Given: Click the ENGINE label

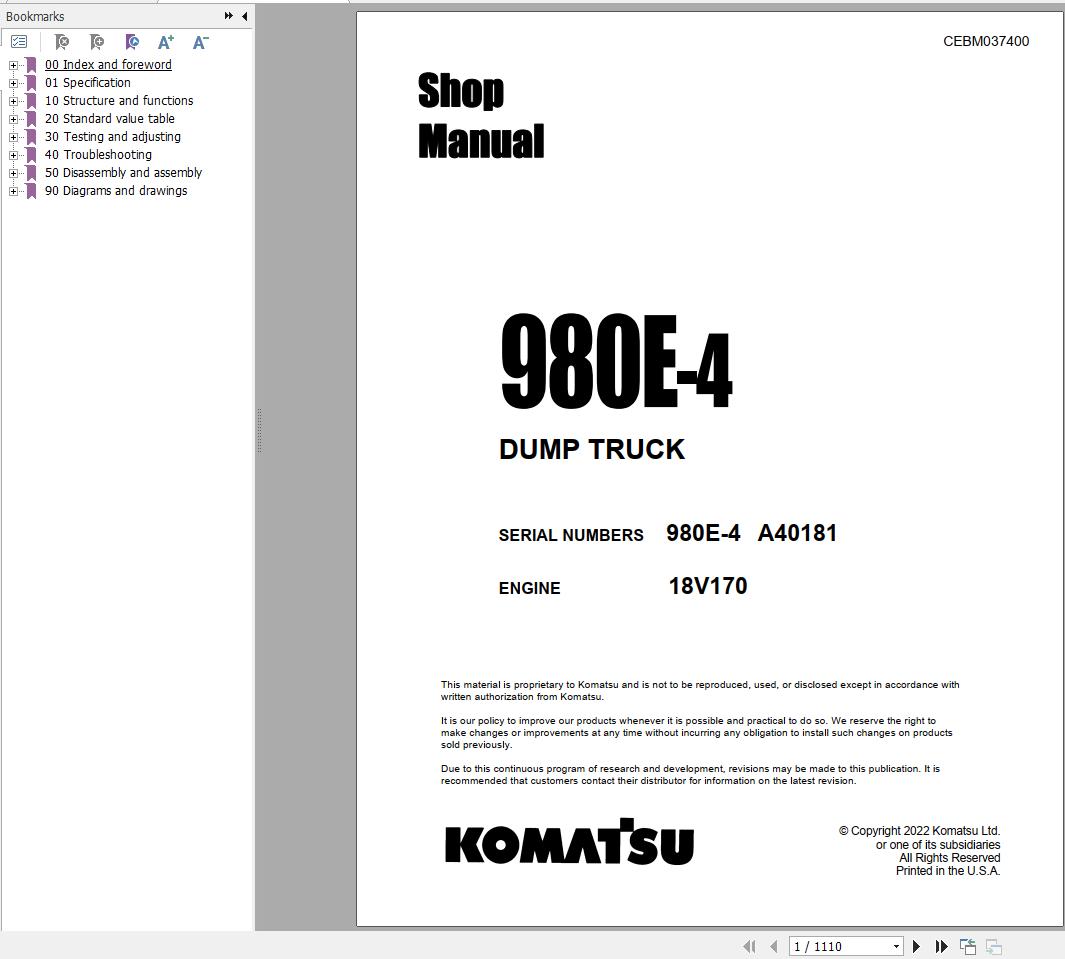Looking at the screenshot, I should 529,588.
